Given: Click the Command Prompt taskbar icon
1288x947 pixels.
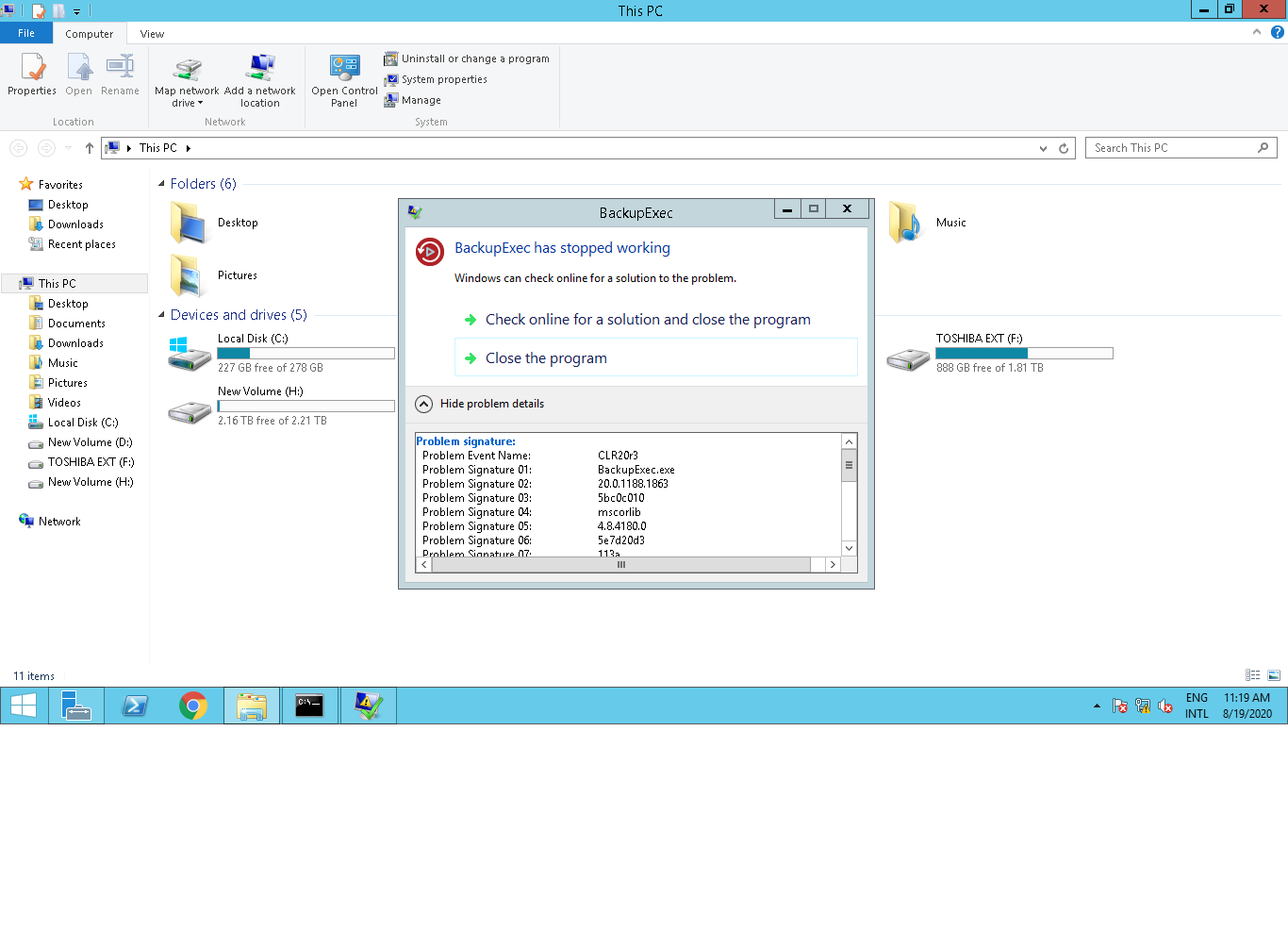Looking at the screenshot, I should [309, 706].
